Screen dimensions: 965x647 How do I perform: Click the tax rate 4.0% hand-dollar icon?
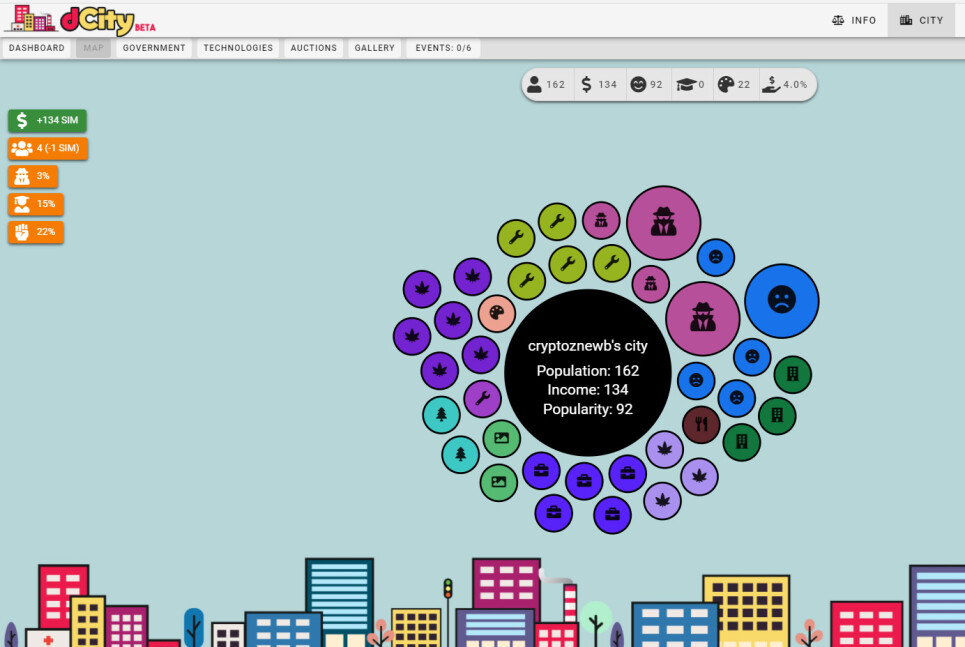(x=771, y=84)
